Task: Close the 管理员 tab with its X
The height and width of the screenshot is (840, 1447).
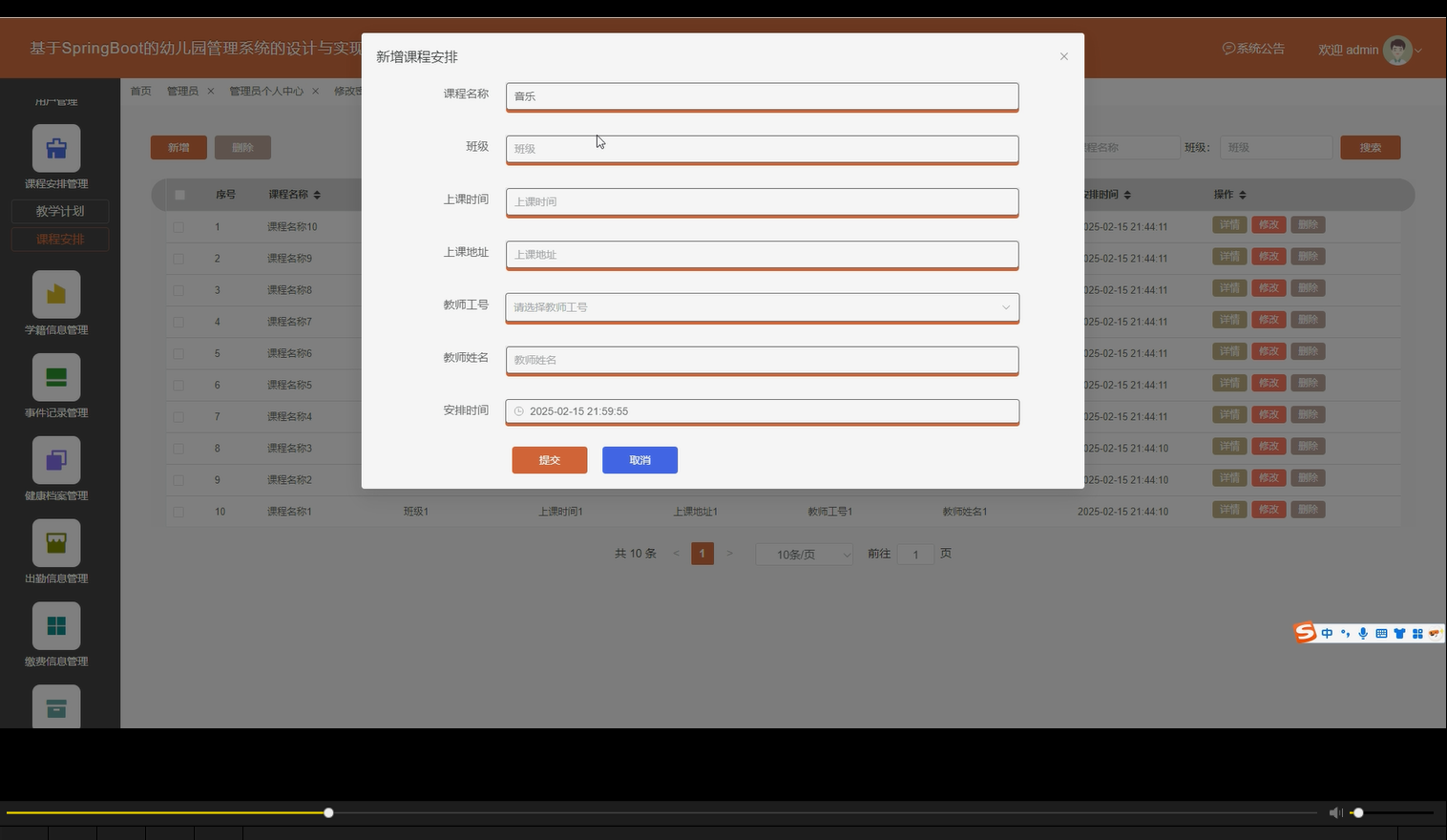Action: (211, 92)
